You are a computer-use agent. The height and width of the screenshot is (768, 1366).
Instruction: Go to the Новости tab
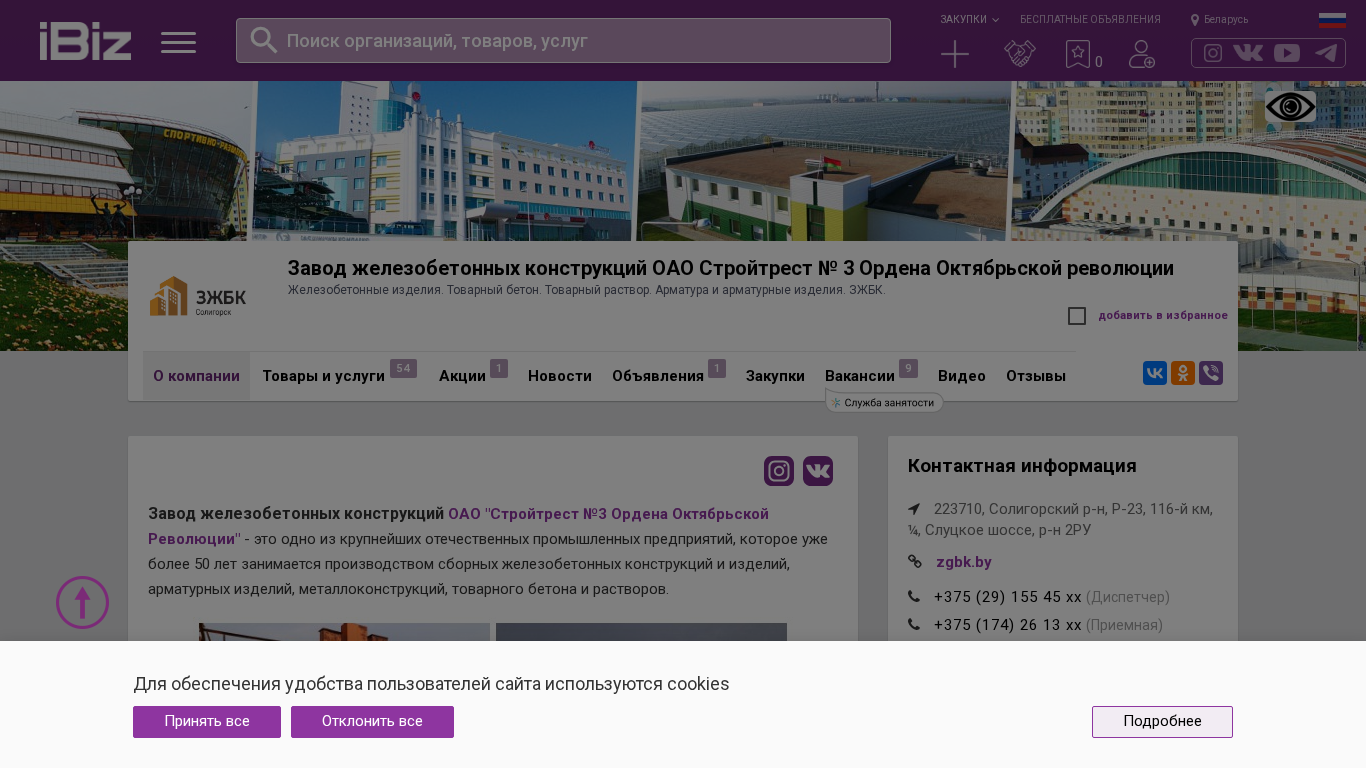[x=560, y=376]
